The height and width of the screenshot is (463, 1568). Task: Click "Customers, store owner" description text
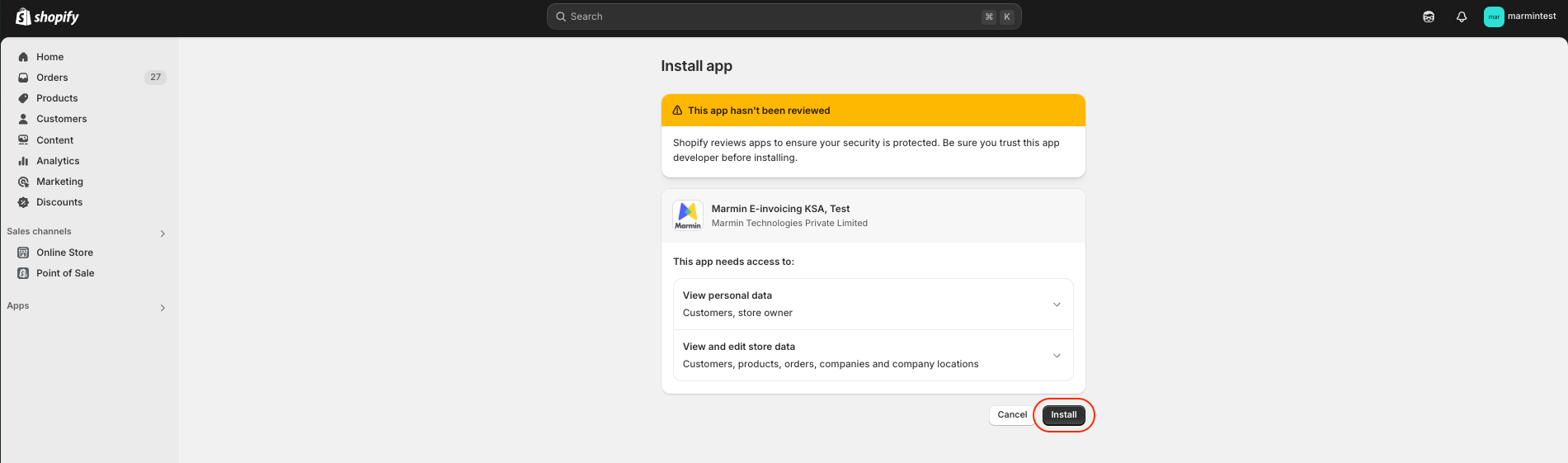coord(737,313)
